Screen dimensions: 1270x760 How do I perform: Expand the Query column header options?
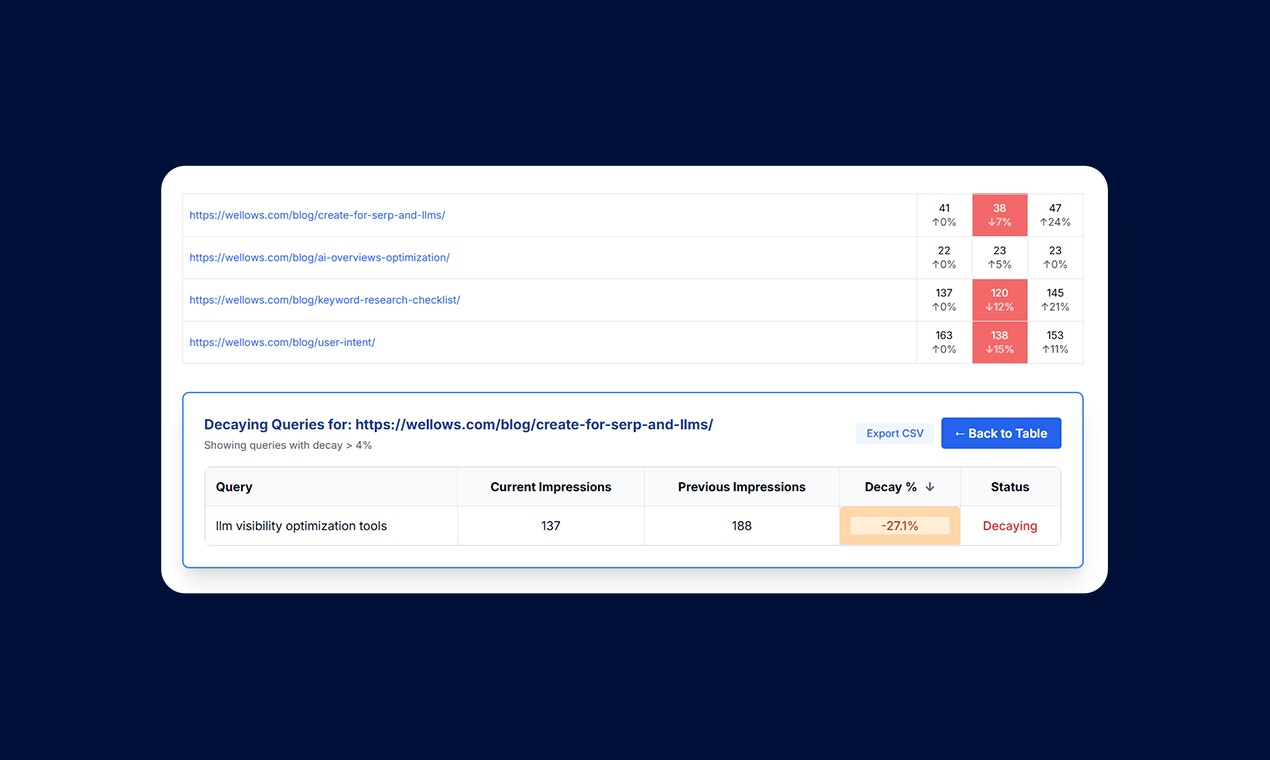point(234,487)
